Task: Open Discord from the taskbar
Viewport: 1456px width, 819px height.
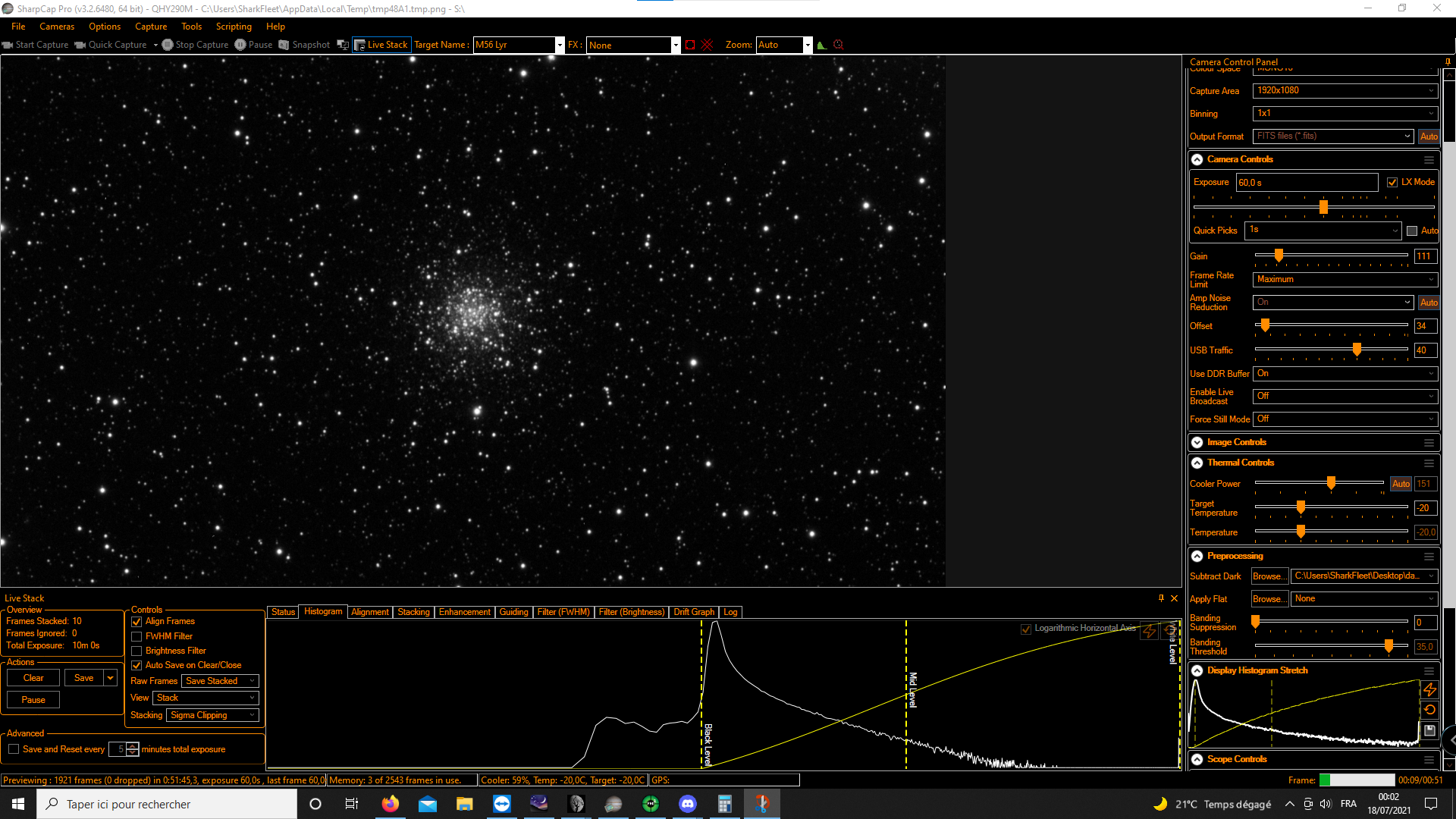Action: click(688, 804)
